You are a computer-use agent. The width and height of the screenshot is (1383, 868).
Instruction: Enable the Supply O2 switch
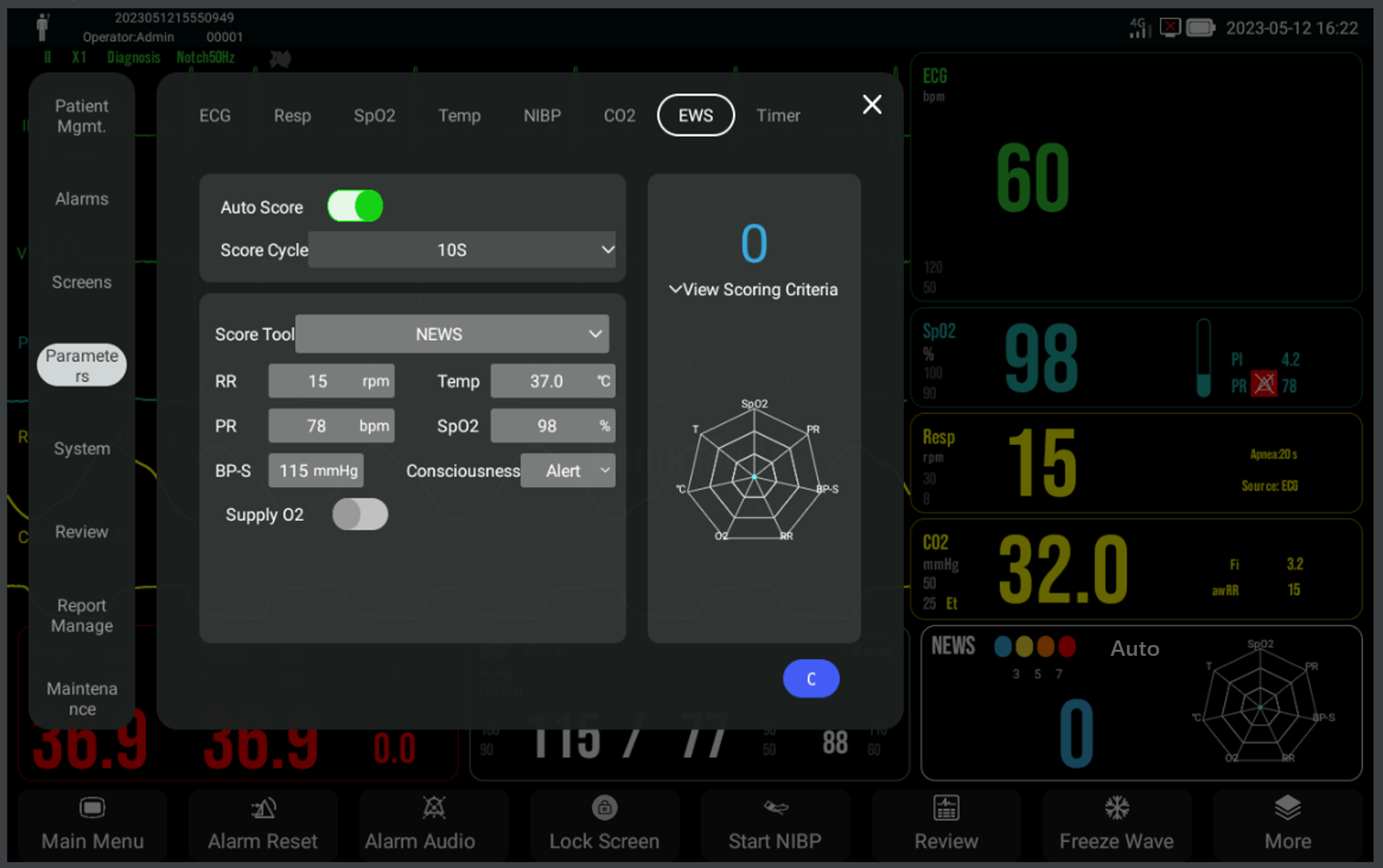(x=360, y=515)
